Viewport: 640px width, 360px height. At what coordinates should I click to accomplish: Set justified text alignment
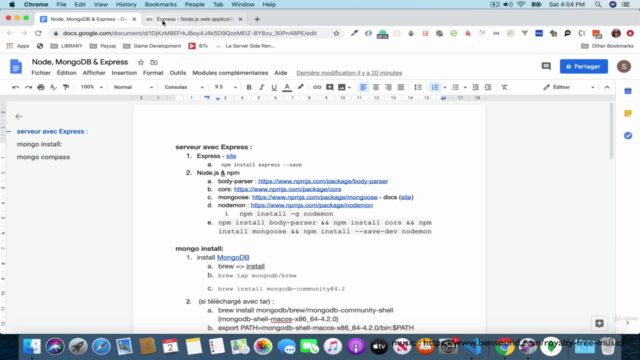pos(401,87)
